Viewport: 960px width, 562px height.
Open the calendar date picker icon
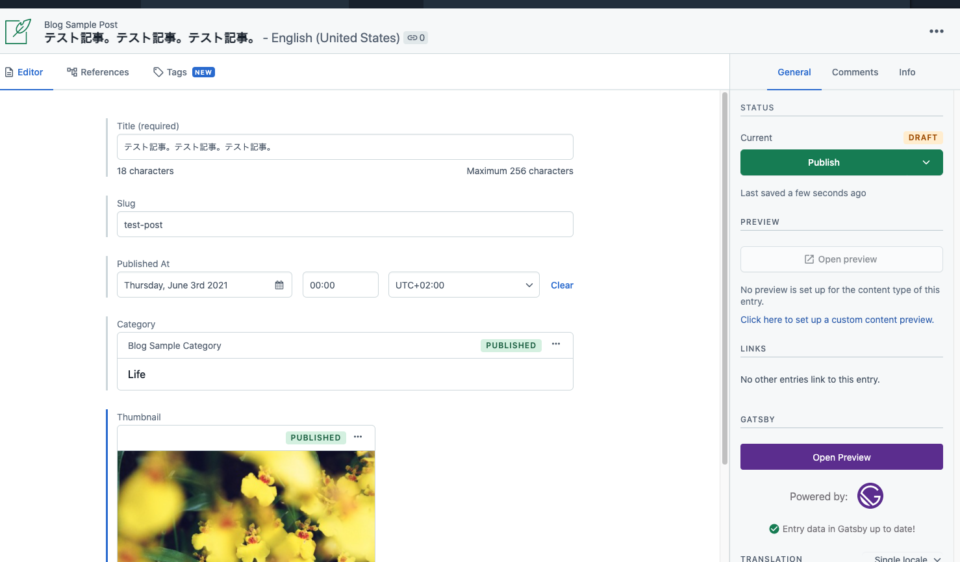(279, 285)
